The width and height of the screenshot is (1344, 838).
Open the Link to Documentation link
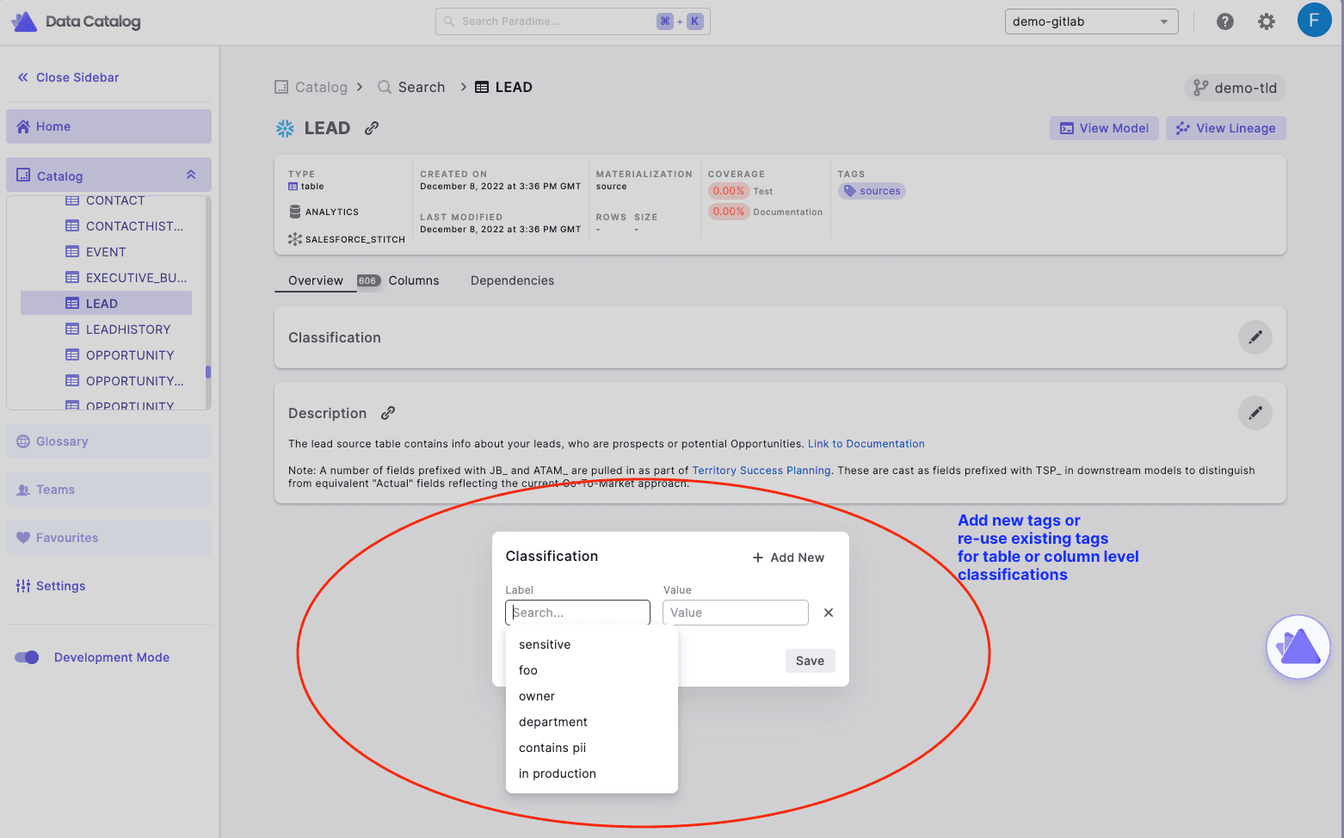[x=866, y=444]
